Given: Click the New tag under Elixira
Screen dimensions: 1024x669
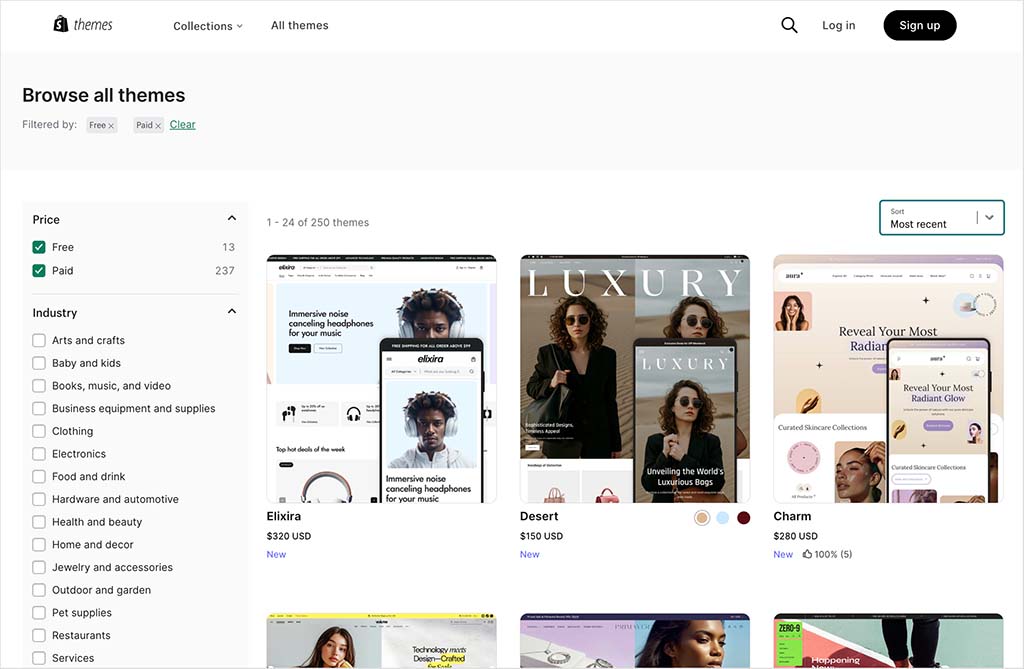Looking at the screenshot, I should [x=276, y=554].
